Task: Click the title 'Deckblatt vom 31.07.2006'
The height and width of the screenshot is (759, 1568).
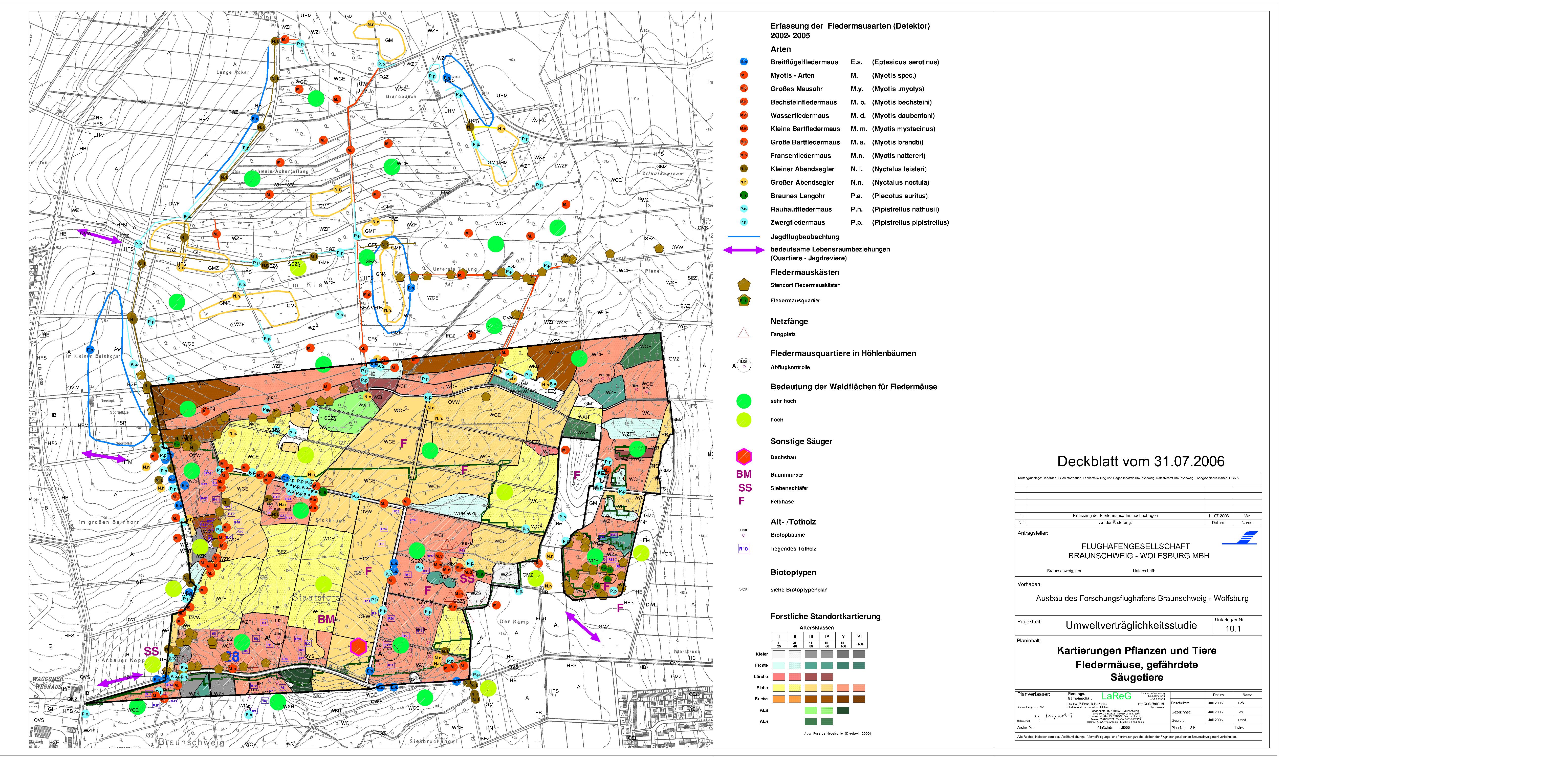Action: click(1141, 462)
